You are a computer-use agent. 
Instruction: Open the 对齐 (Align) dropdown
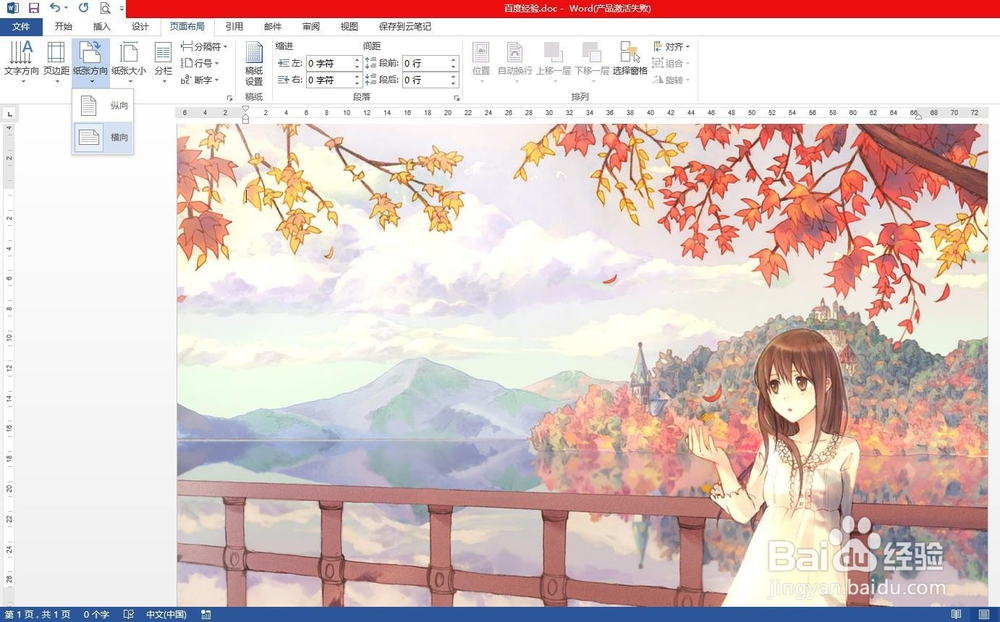click(672, 47)
